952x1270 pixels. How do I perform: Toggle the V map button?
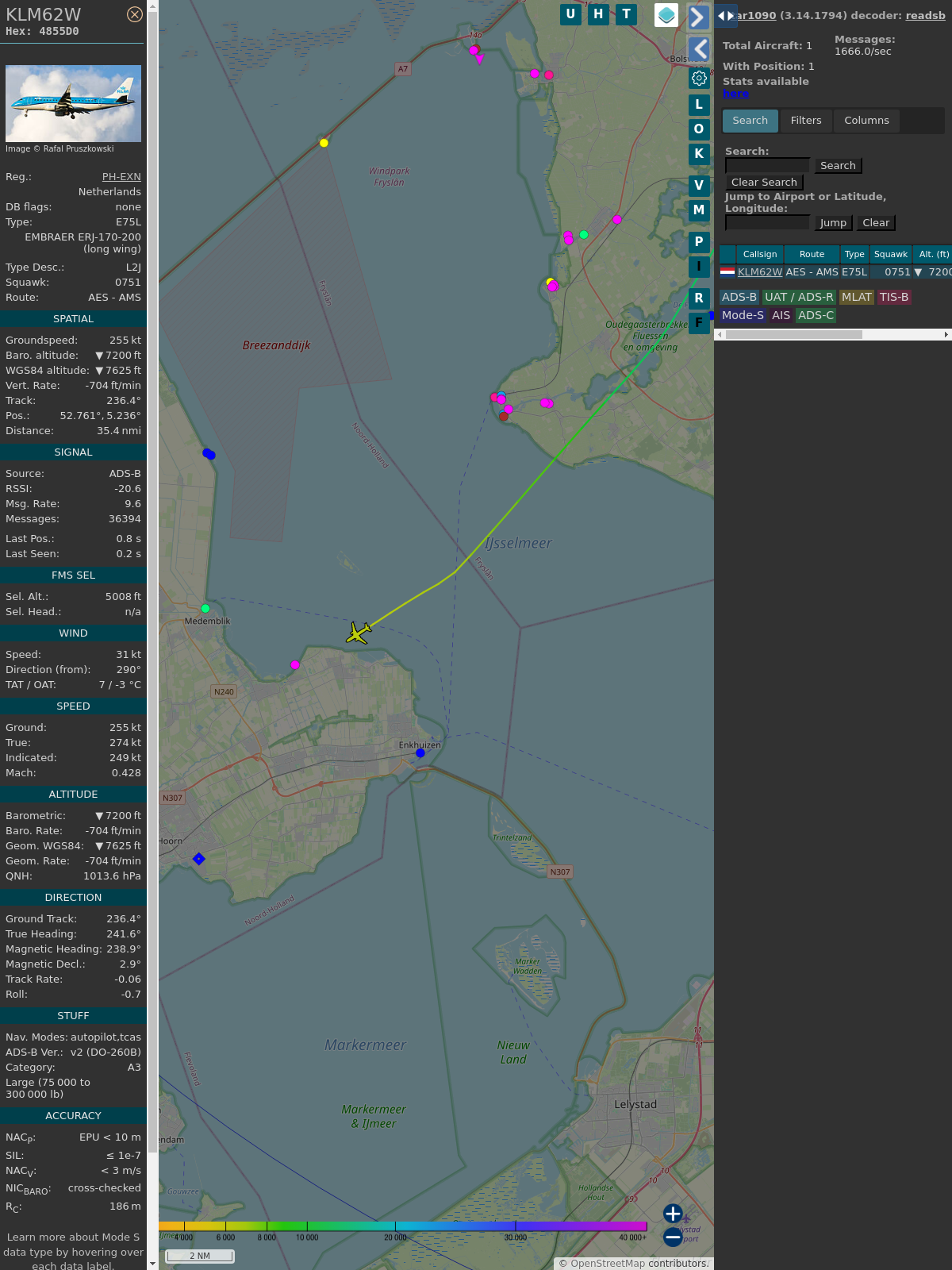point(699,185)
